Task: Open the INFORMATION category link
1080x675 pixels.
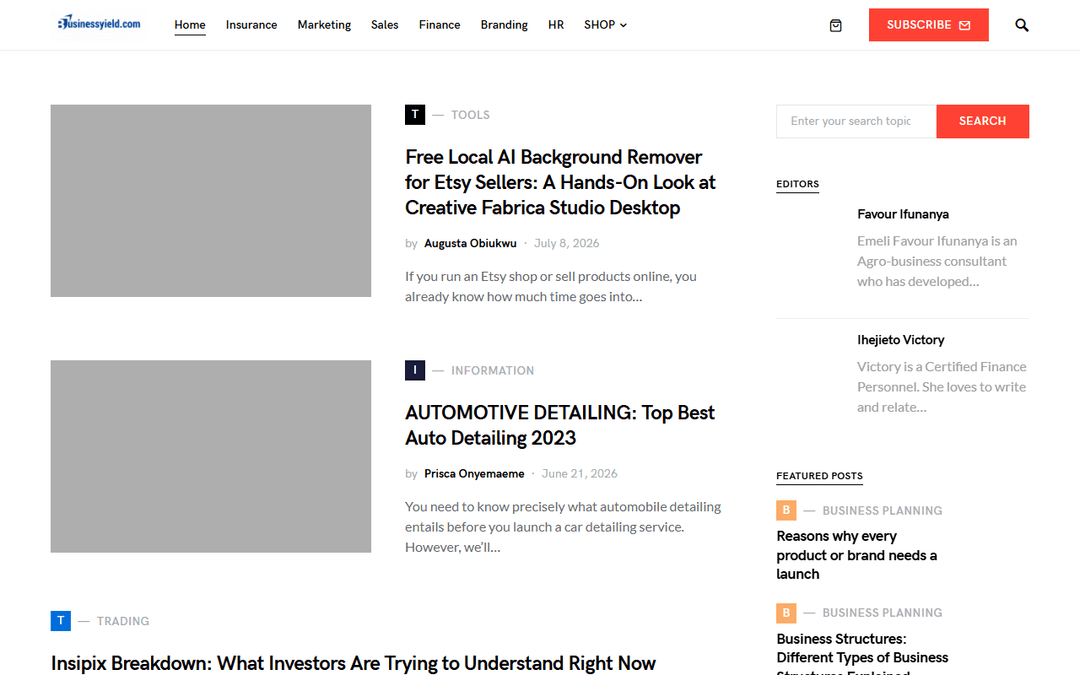Action: [x=492, y=371]
